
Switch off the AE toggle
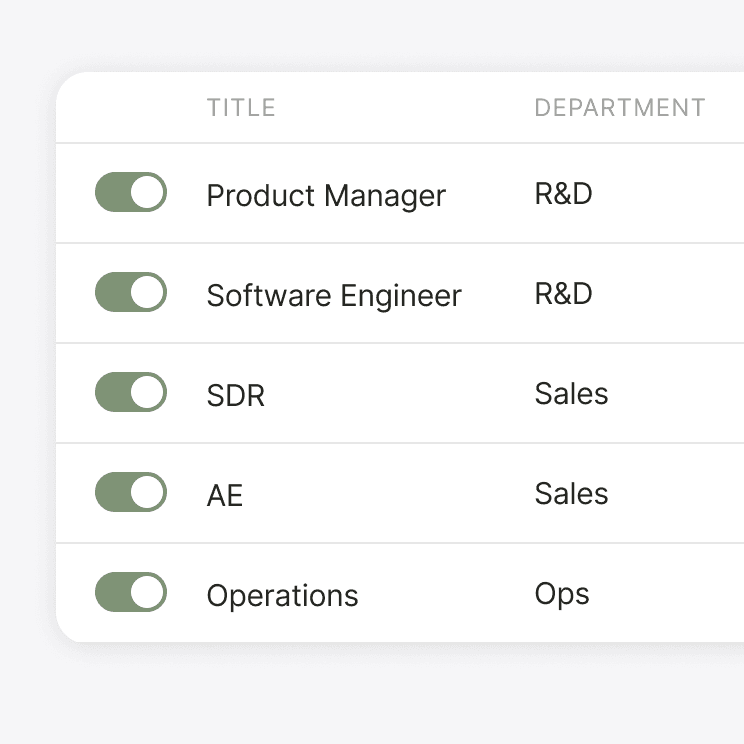(131, 492)
